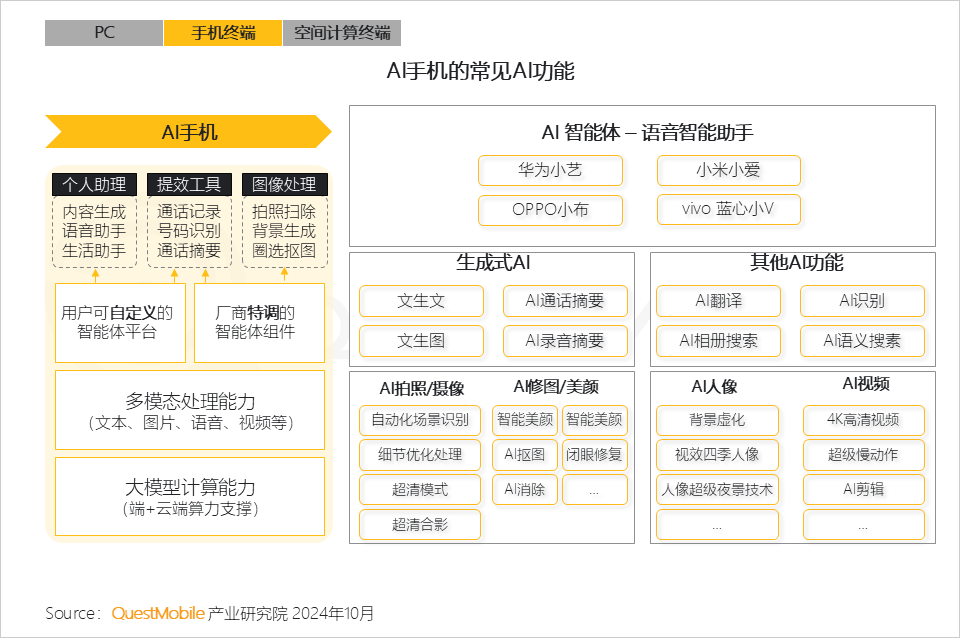Screen dimensions: 960x638
Task: Click the 自动化场景识别 box
Action: click(x=420, y=420)
